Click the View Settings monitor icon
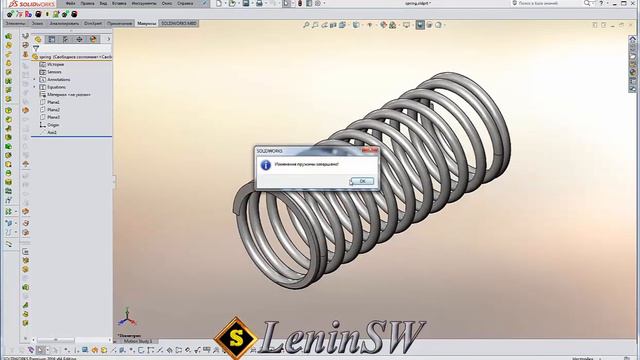The image size is (640, 360). 406,25
